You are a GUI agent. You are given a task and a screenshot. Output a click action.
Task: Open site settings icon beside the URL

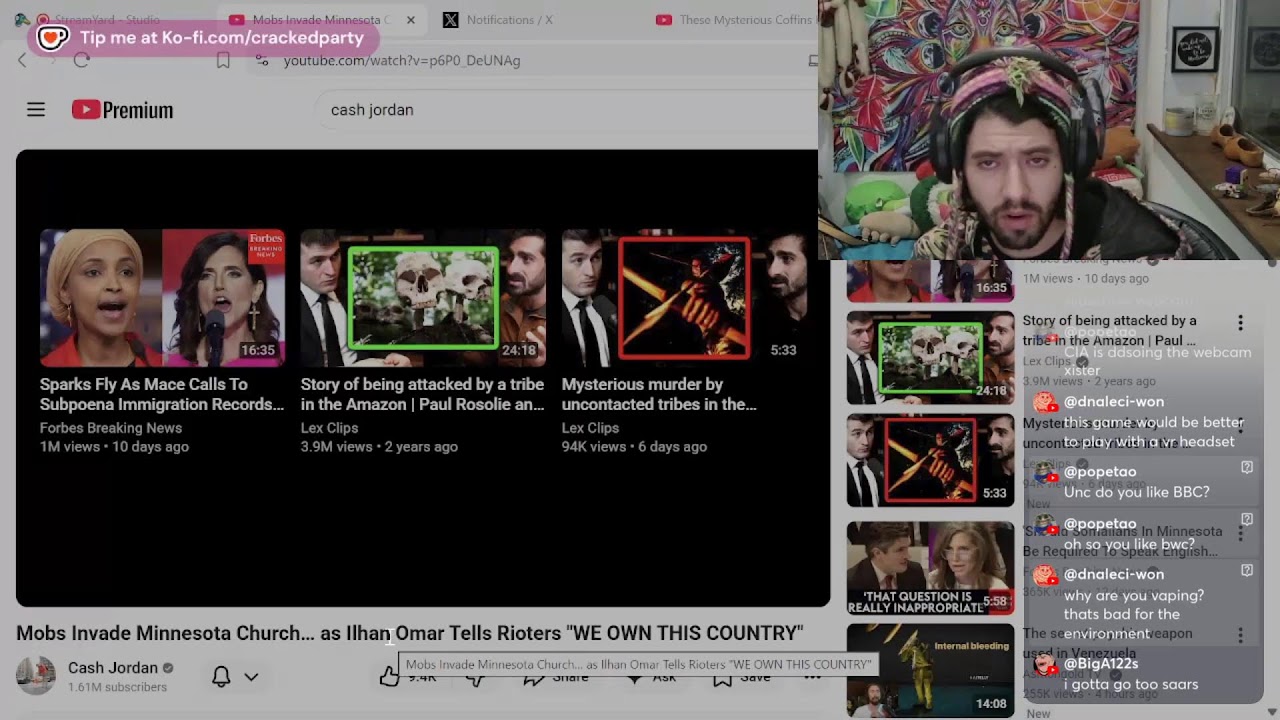click(262, 60)
